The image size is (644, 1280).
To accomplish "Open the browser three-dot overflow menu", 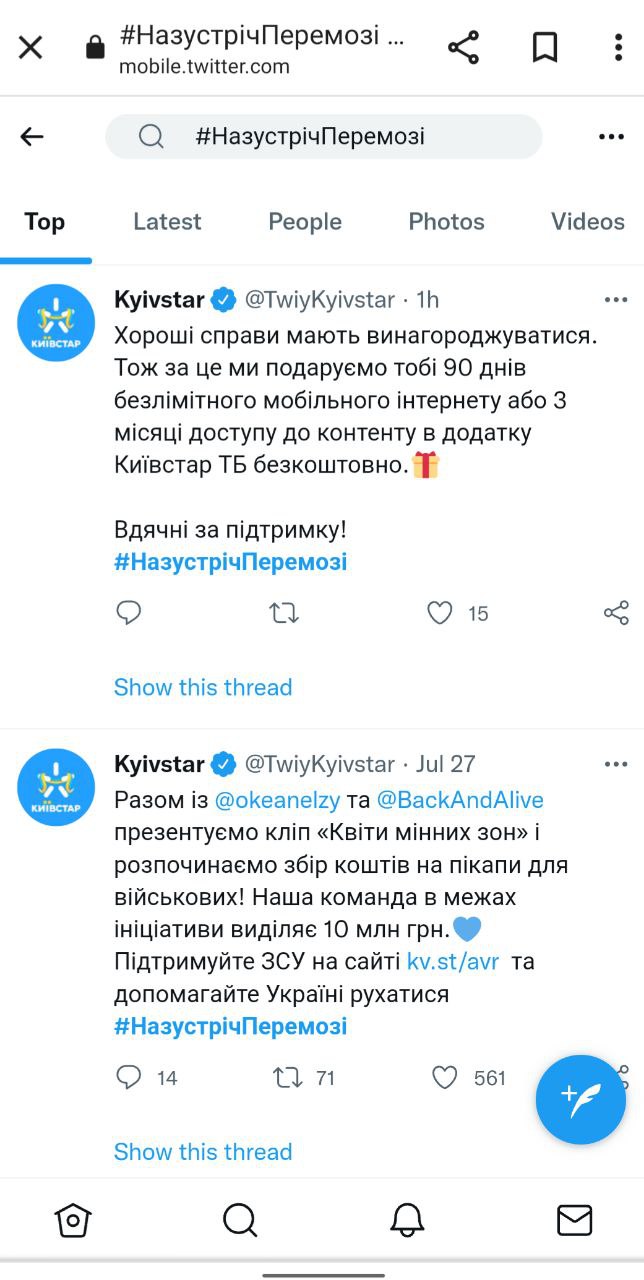I will (x=619, y=47).
